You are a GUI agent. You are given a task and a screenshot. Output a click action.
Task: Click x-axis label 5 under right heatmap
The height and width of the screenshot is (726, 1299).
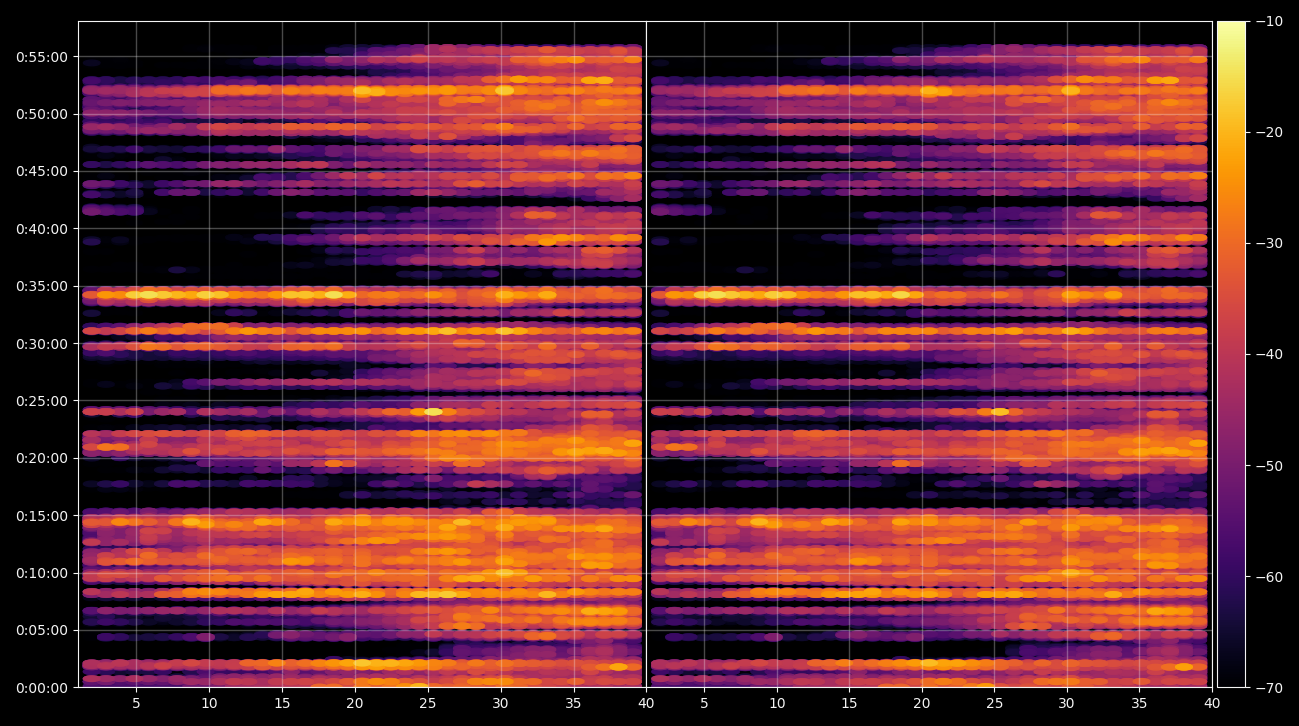[x=704, y=704]
